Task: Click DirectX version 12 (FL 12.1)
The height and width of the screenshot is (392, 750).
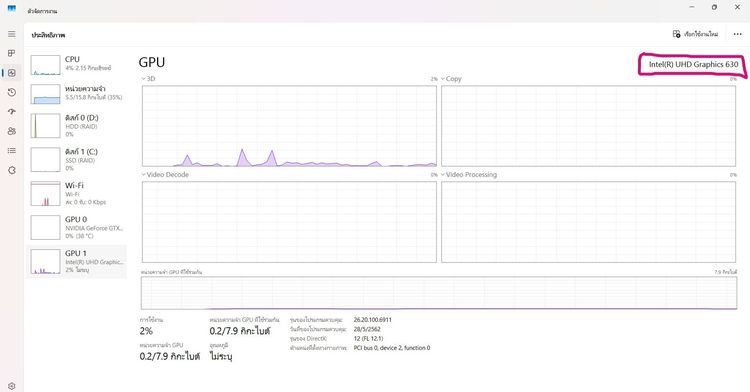Action: tap(368, 338)
